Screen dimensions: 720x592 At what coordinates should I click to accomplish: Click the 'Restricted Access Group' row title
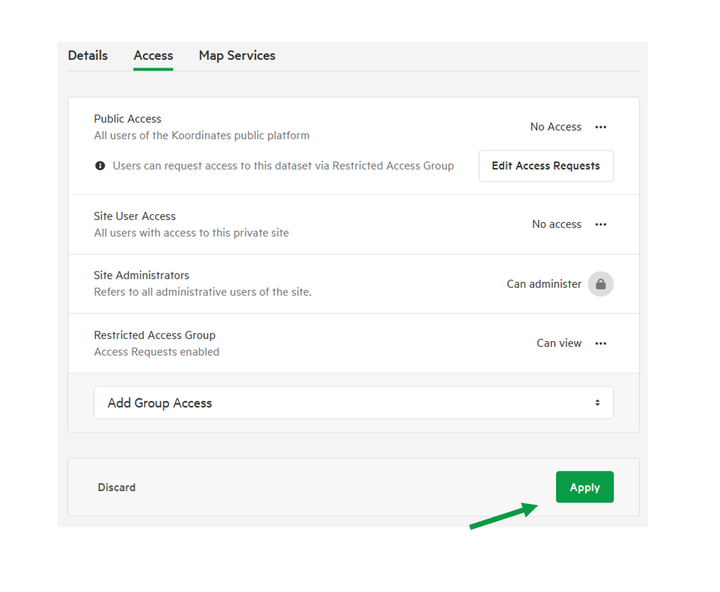point(155,335)
